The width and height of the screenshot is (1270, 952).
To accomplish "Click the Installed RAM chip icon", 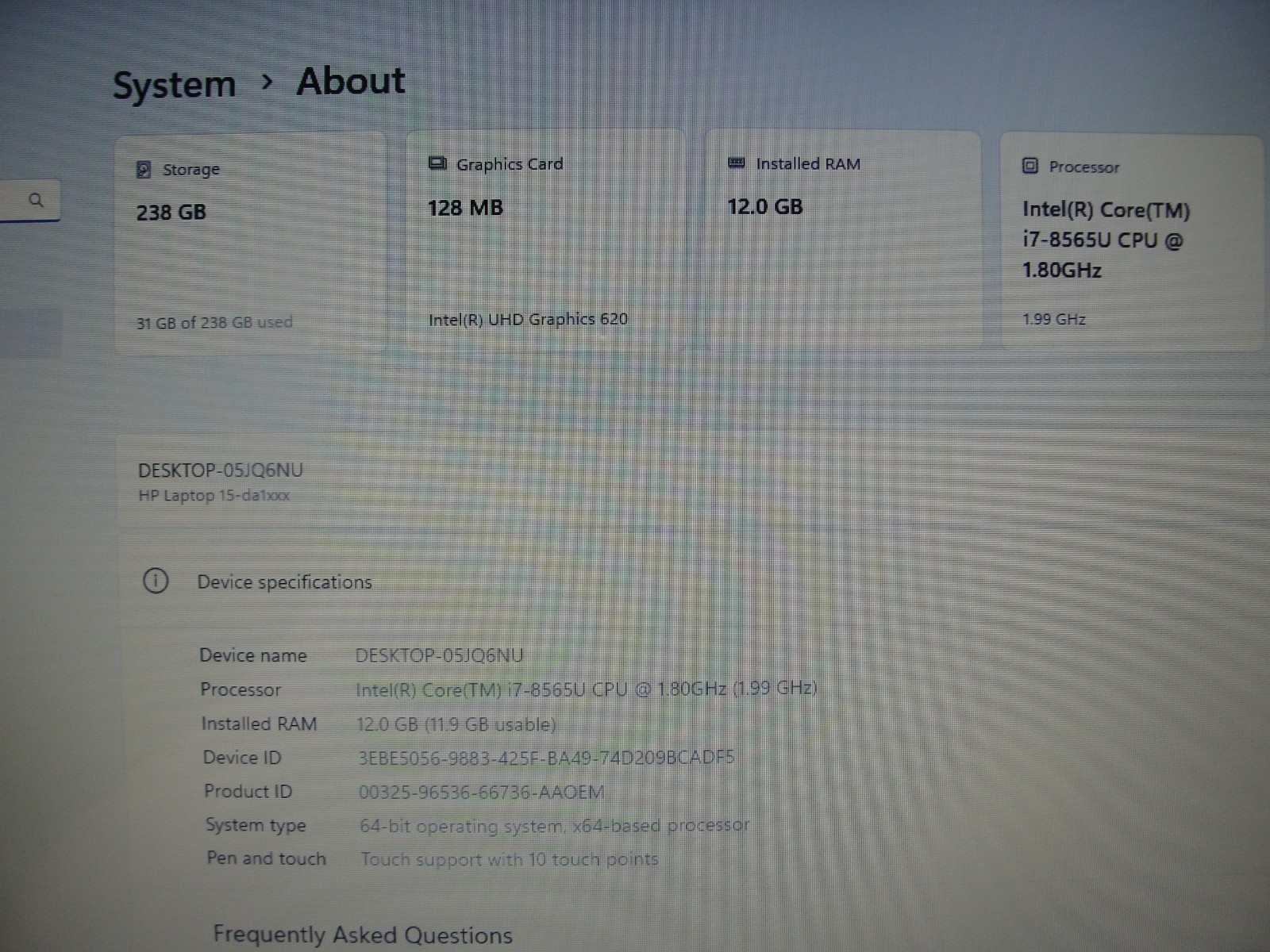I will coord(737,163).
